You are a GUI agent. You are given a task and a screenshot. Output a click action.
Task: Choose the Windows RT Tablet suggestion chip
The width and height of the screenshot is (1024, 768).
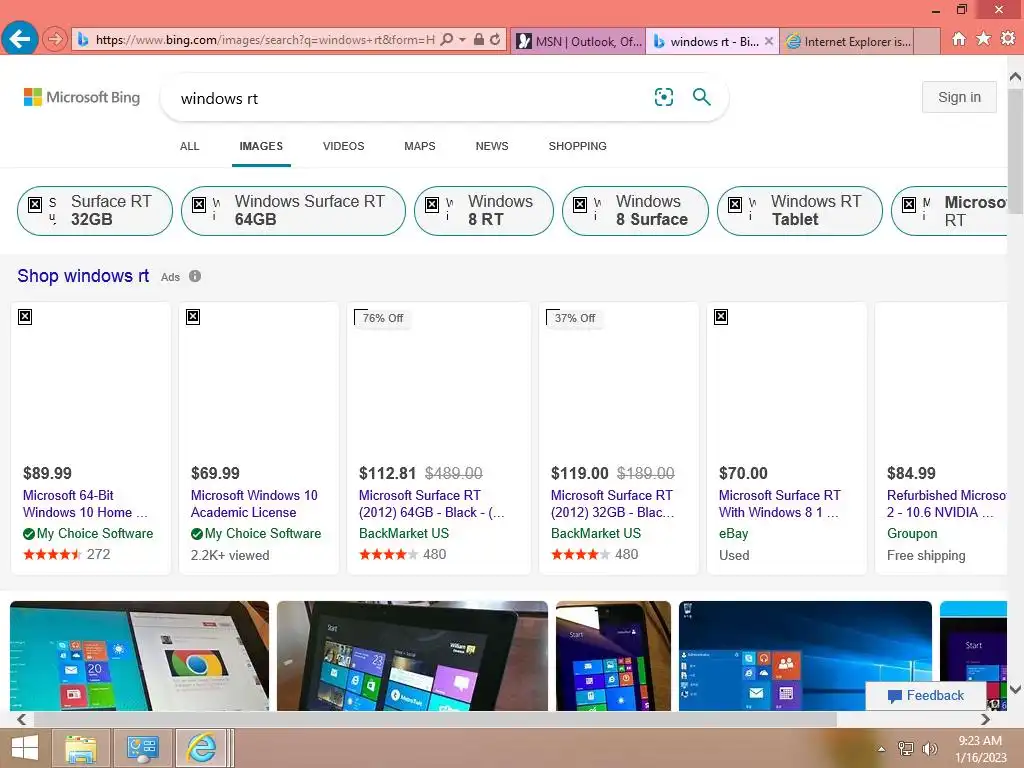pyautogui.click(x=800, y=210)
